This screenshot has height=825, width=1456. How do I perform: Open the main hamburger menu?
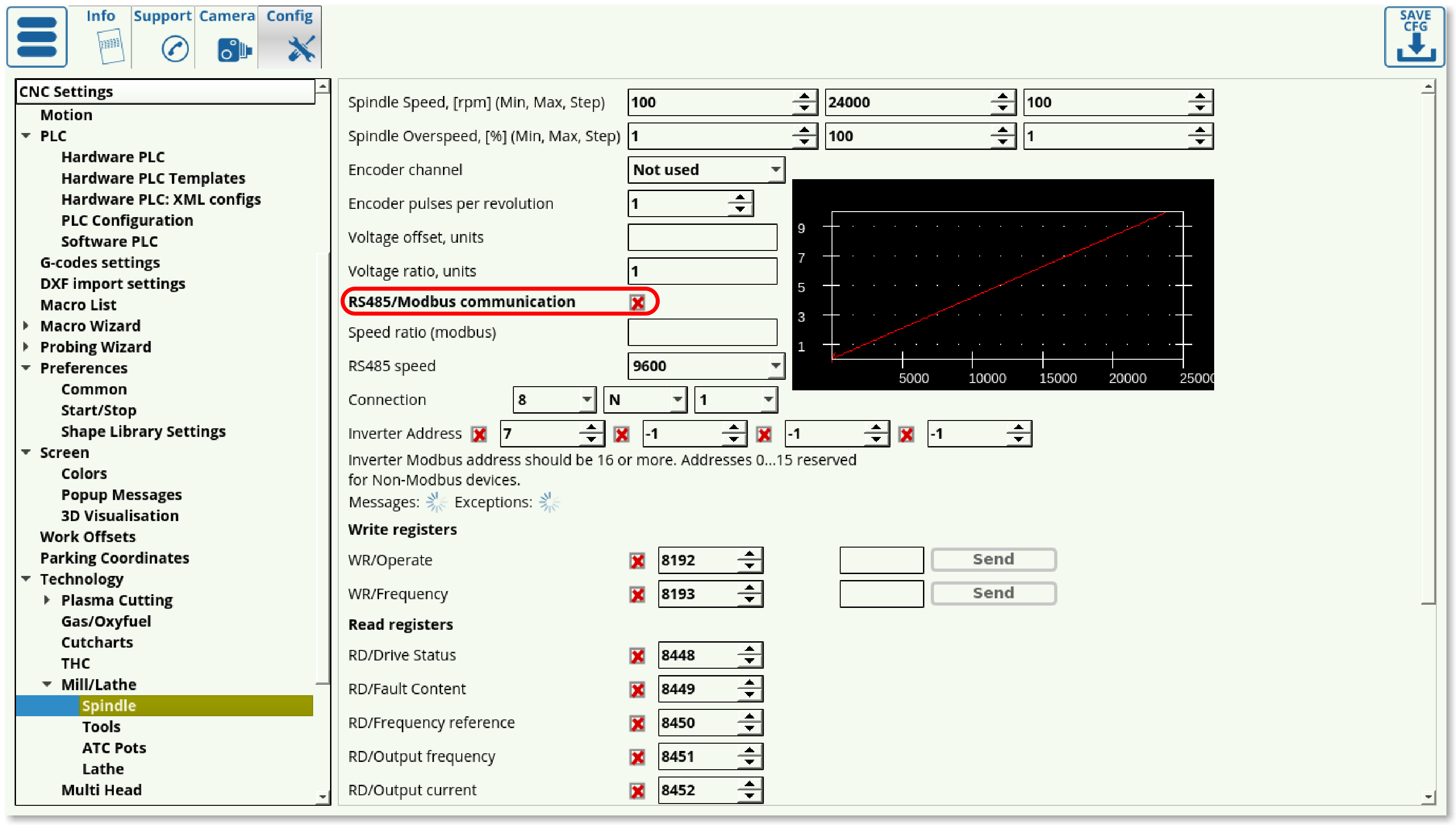37,37
